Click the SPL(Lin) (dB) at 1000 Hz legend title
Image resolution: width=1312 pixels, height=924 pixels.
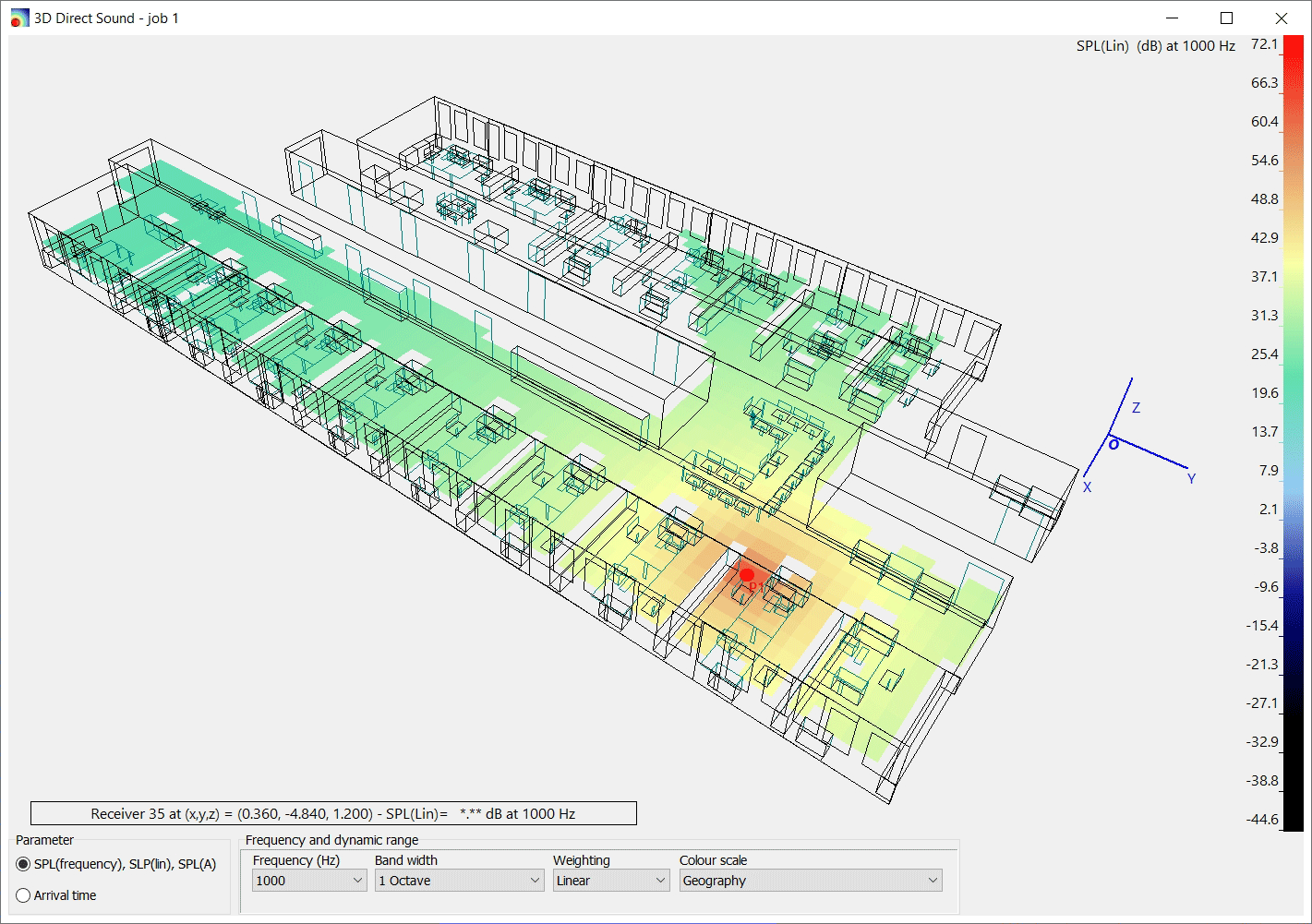pyautogui.click(x=1155, y=46)
